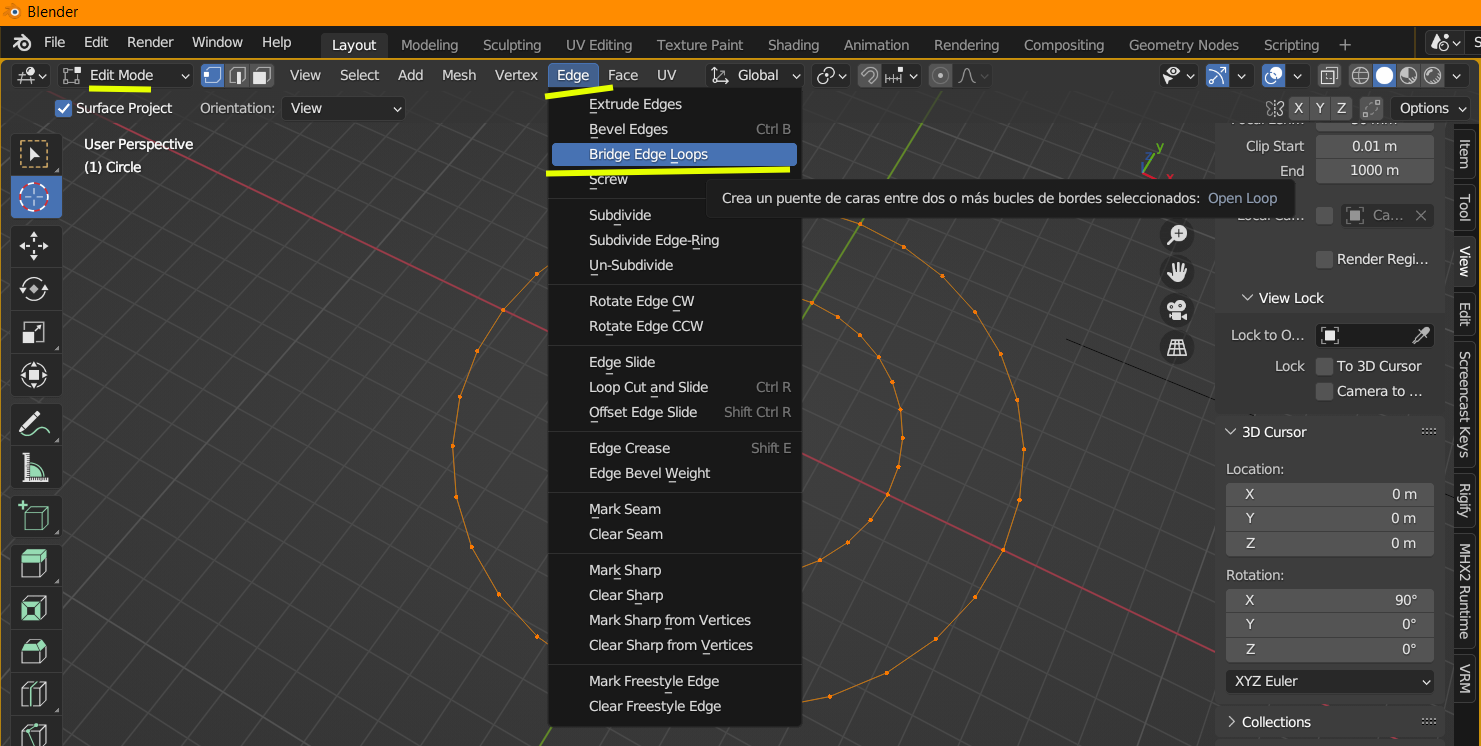Open the pivot point dropdown
This screenshot has width=1481, height=746.
coord(831,75)
